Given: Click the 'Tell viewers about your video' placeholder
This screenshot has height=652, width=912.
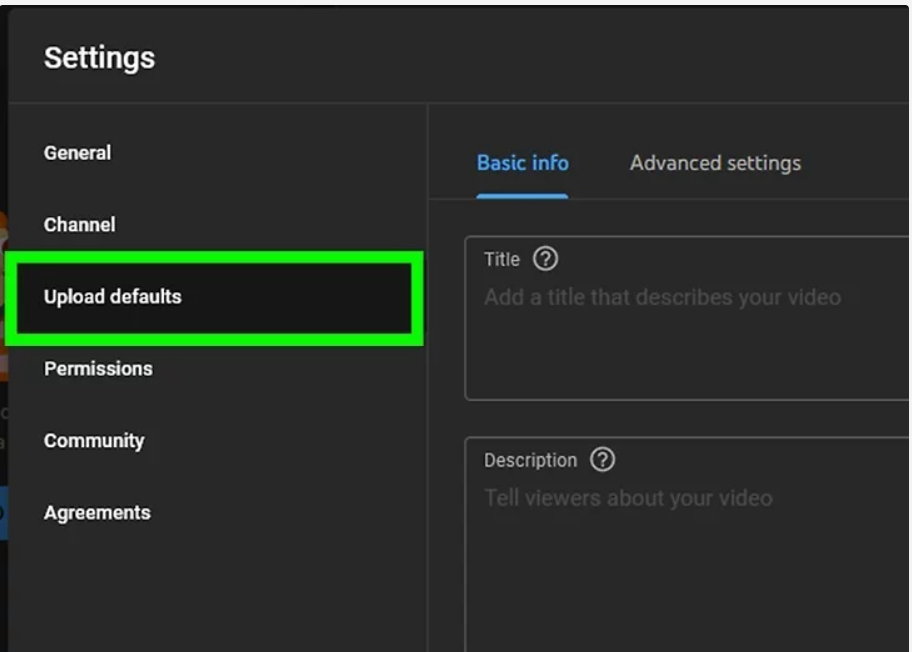Looking at the screenshot, I should [628, 498].
